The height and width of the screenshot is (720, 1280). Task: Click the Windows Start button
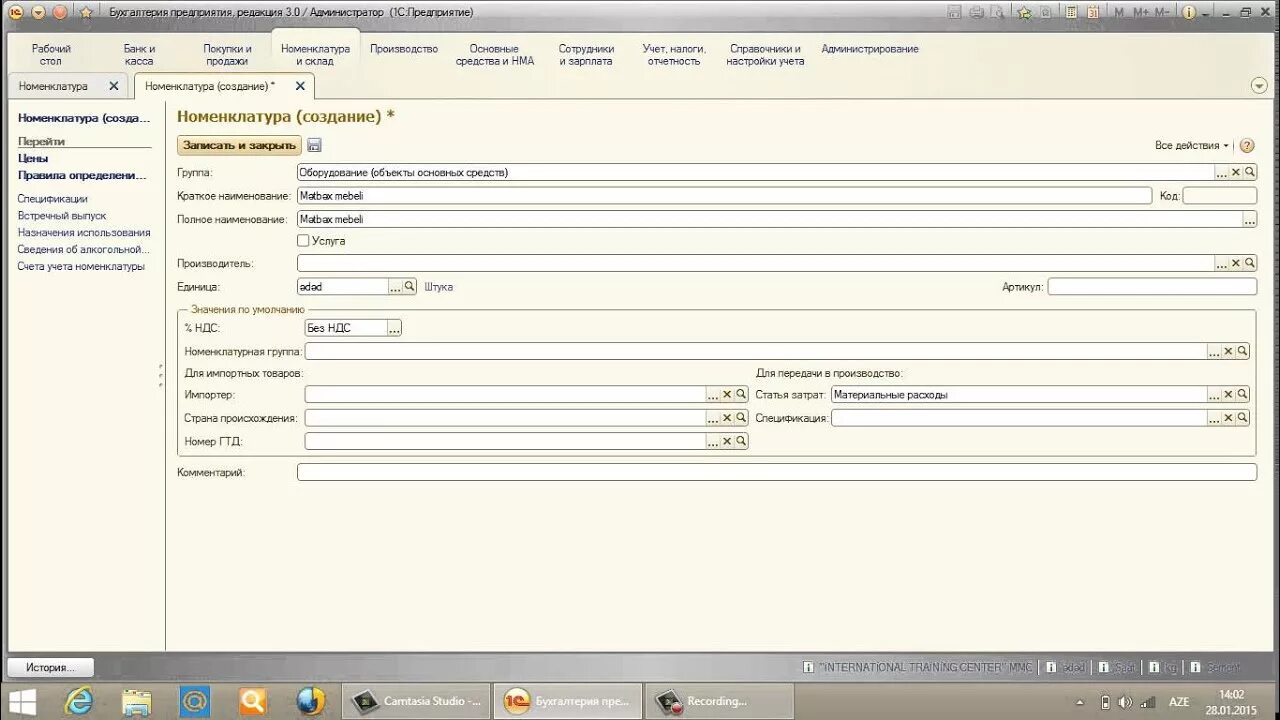coord(22,702)
